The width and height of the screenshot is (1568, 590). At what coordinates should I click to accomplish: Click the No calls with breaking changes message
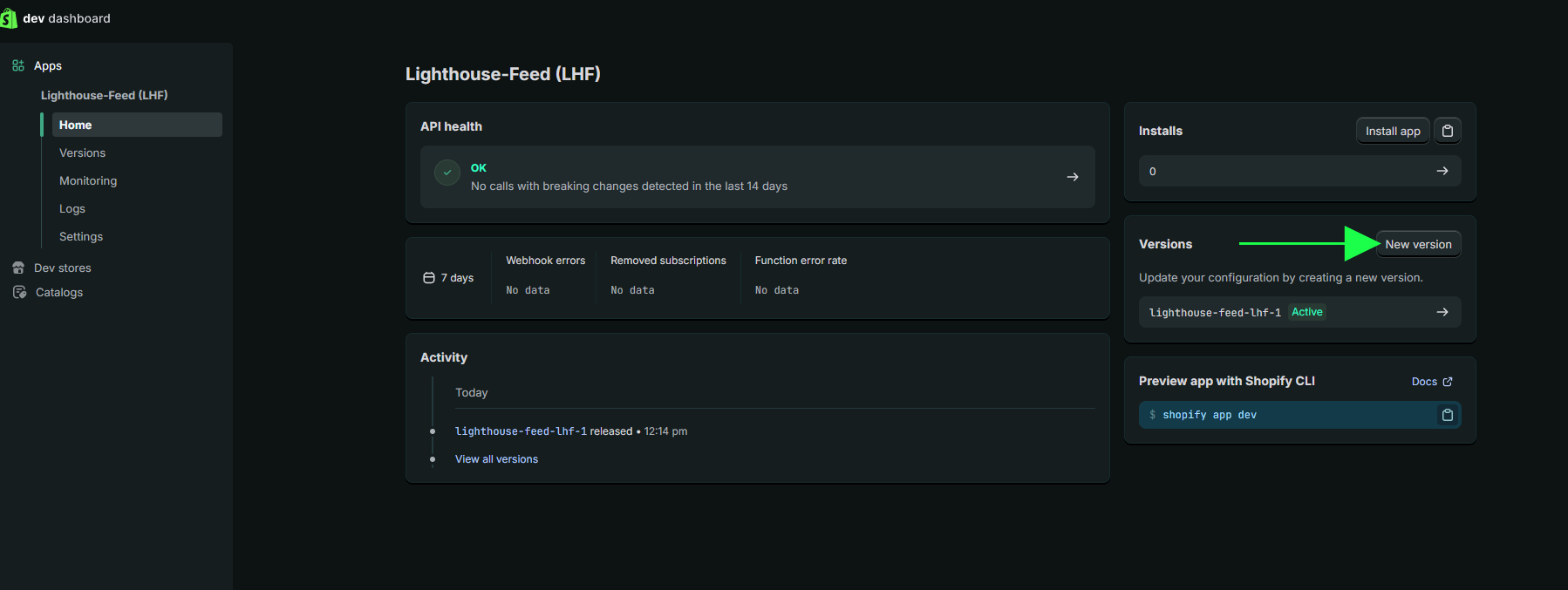(629, 186)
